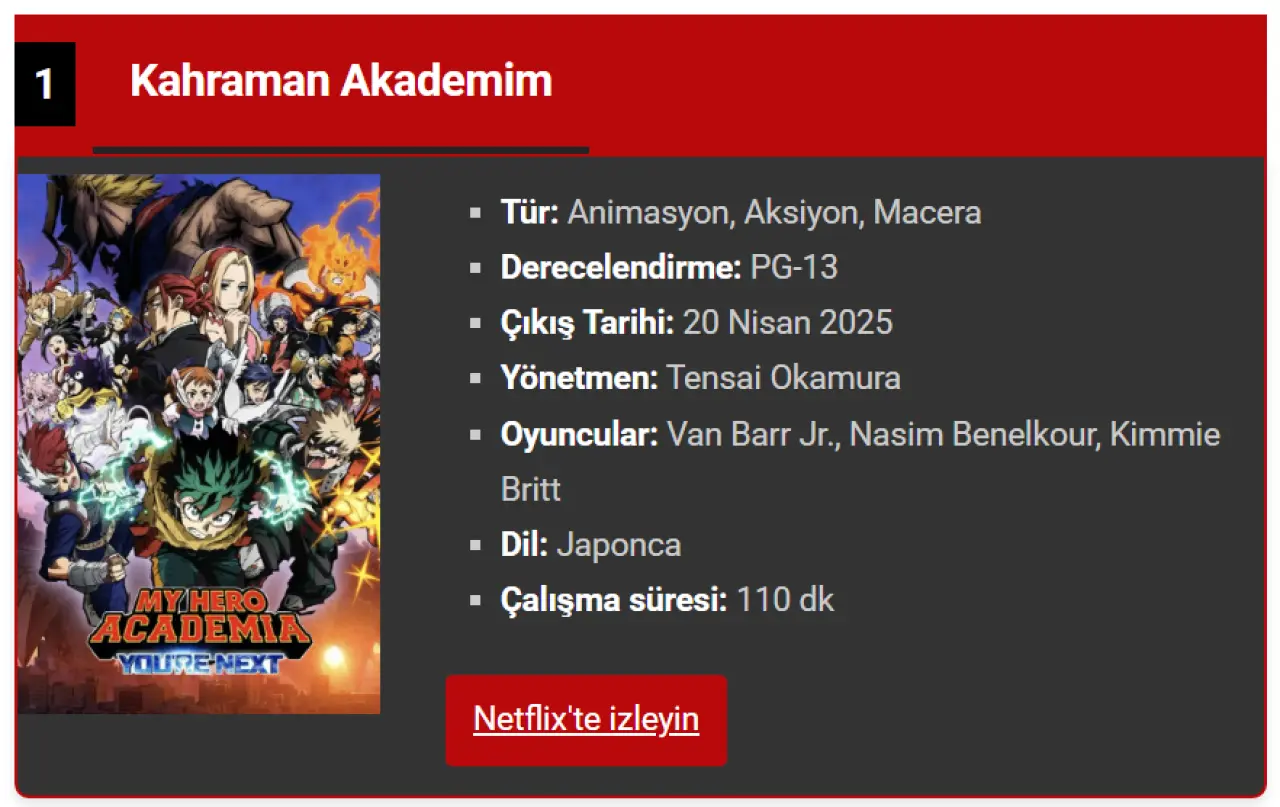This screenshot has height=807, width=1280.
Task: Click the Oyuncular cast list line
Action: 860,461
